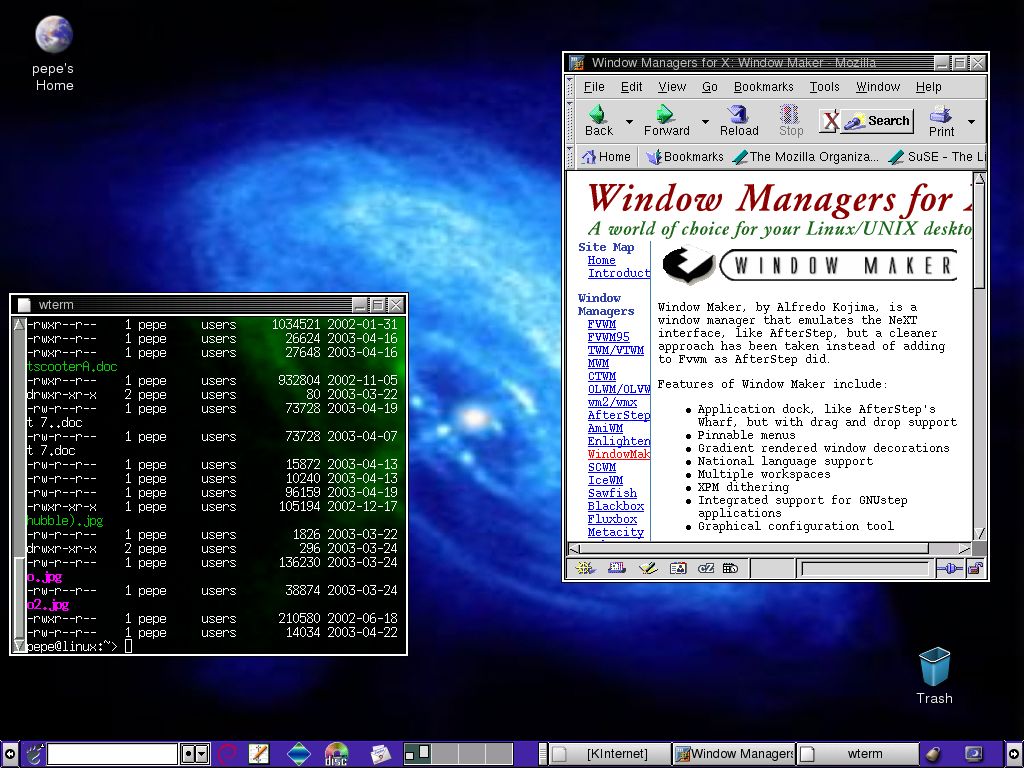
Task: Click Mozilla vertical scrollbar down arrow
Action: tap(979, 533)
